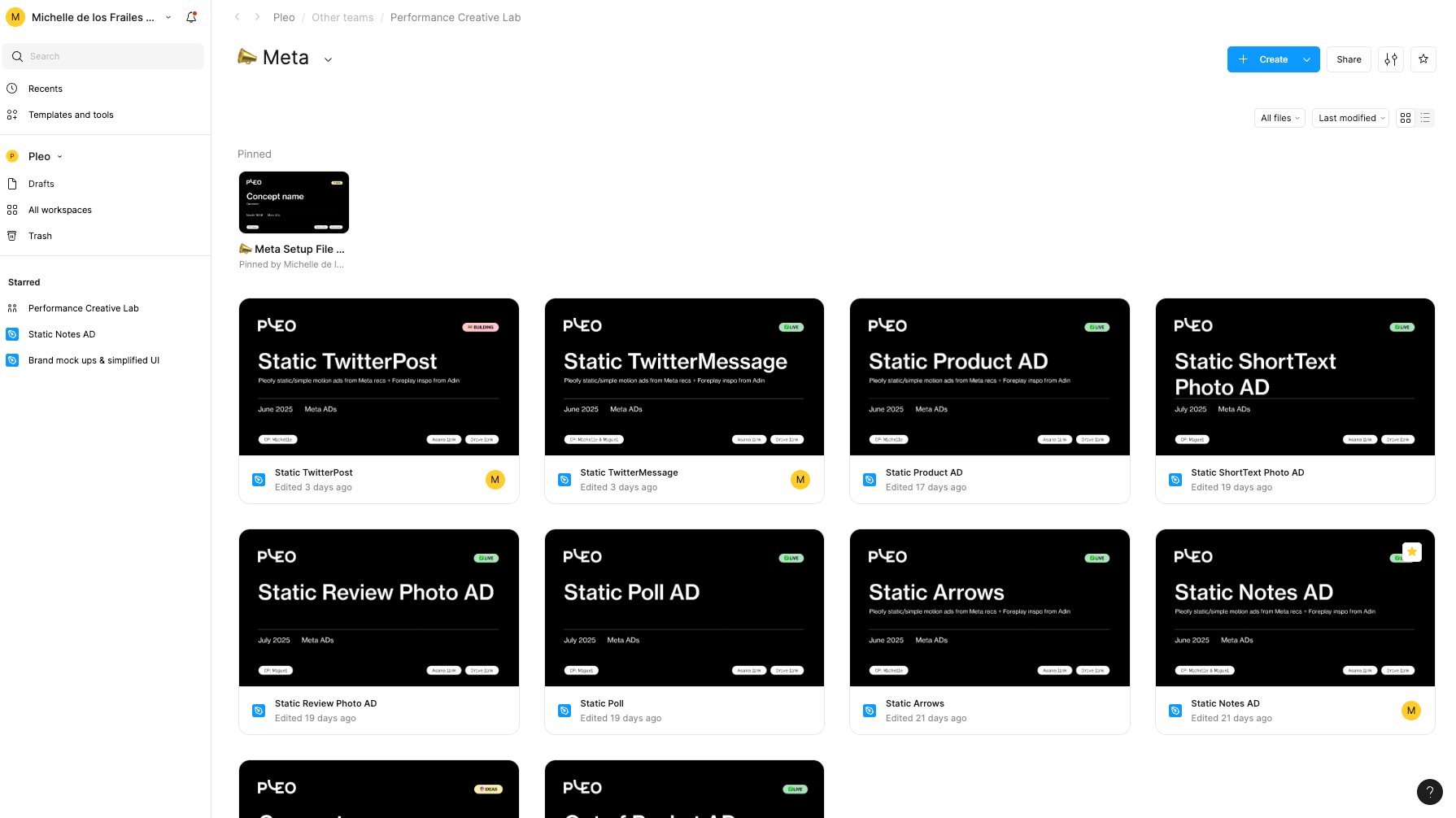Open the Static Product AD thumbnail
The width and height of the screenshot is (1456, 818).
pos(989,376)
